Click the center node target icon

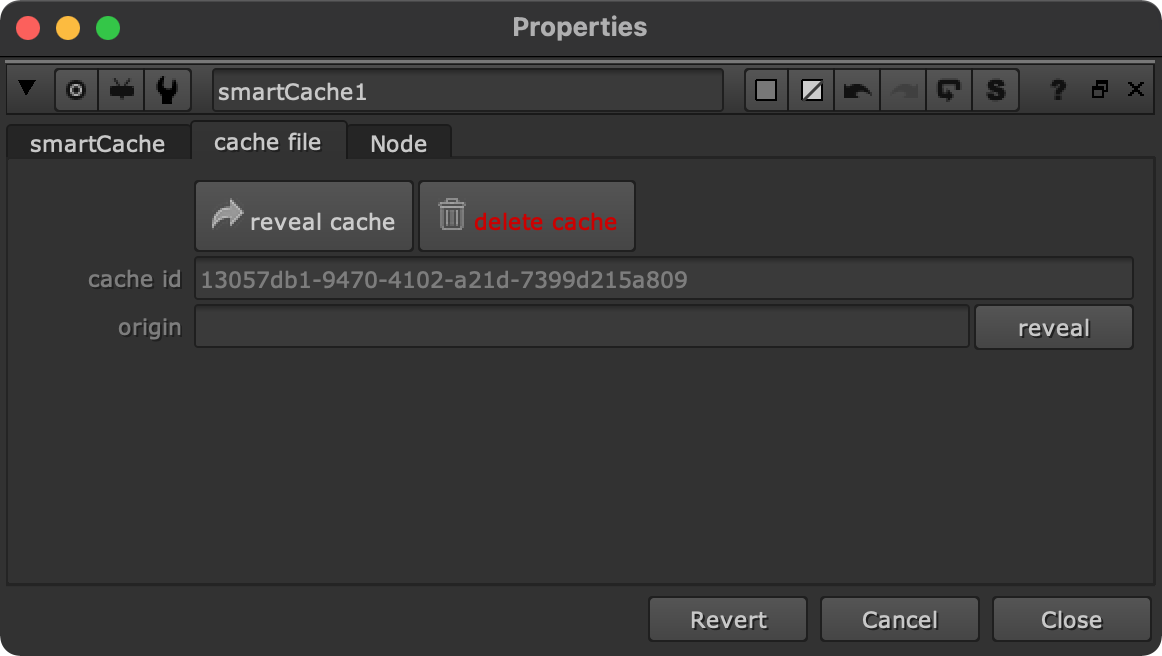click(75, 89)
